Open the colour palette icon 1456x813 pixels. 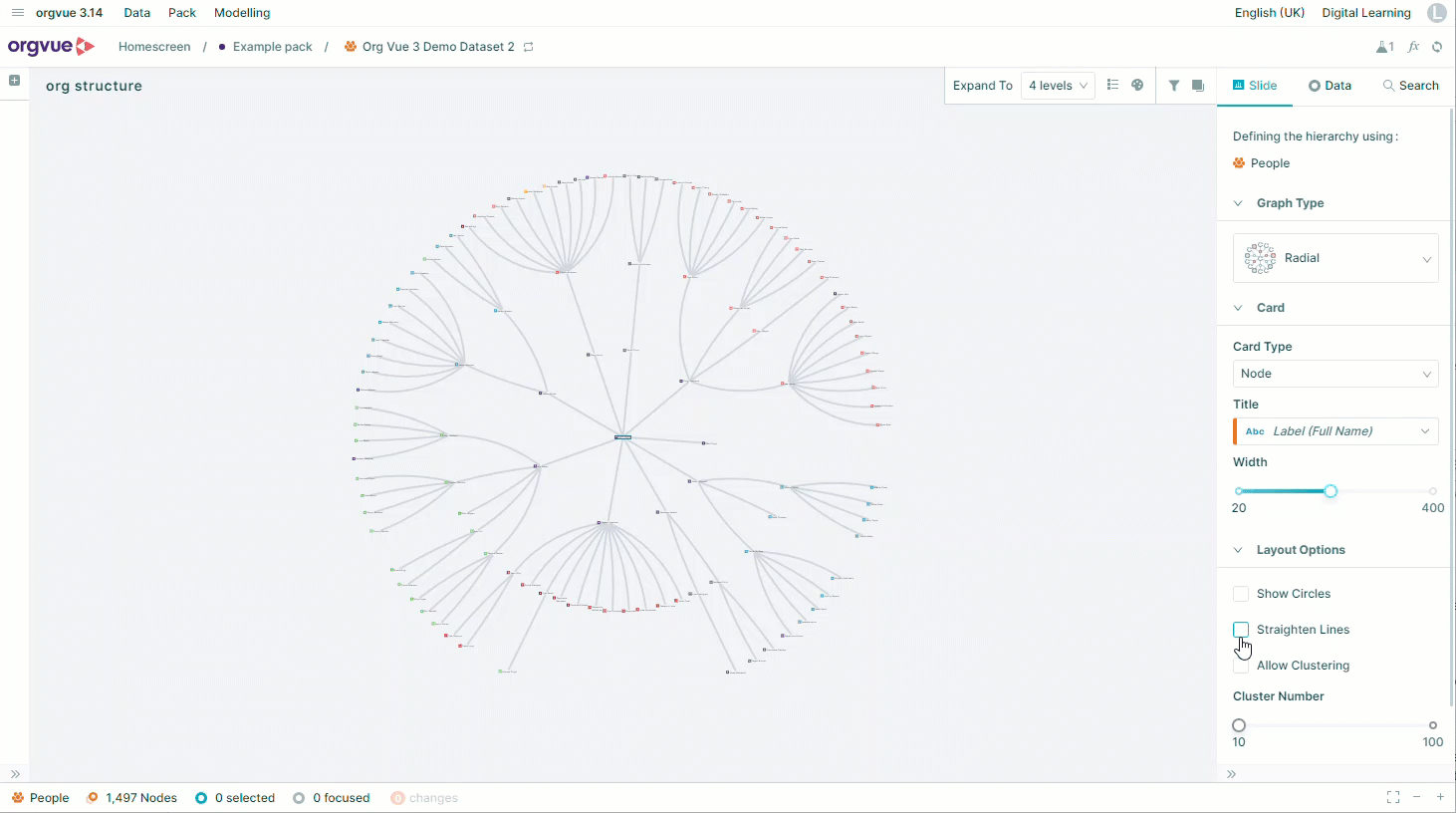click(x=1137, y=86)
